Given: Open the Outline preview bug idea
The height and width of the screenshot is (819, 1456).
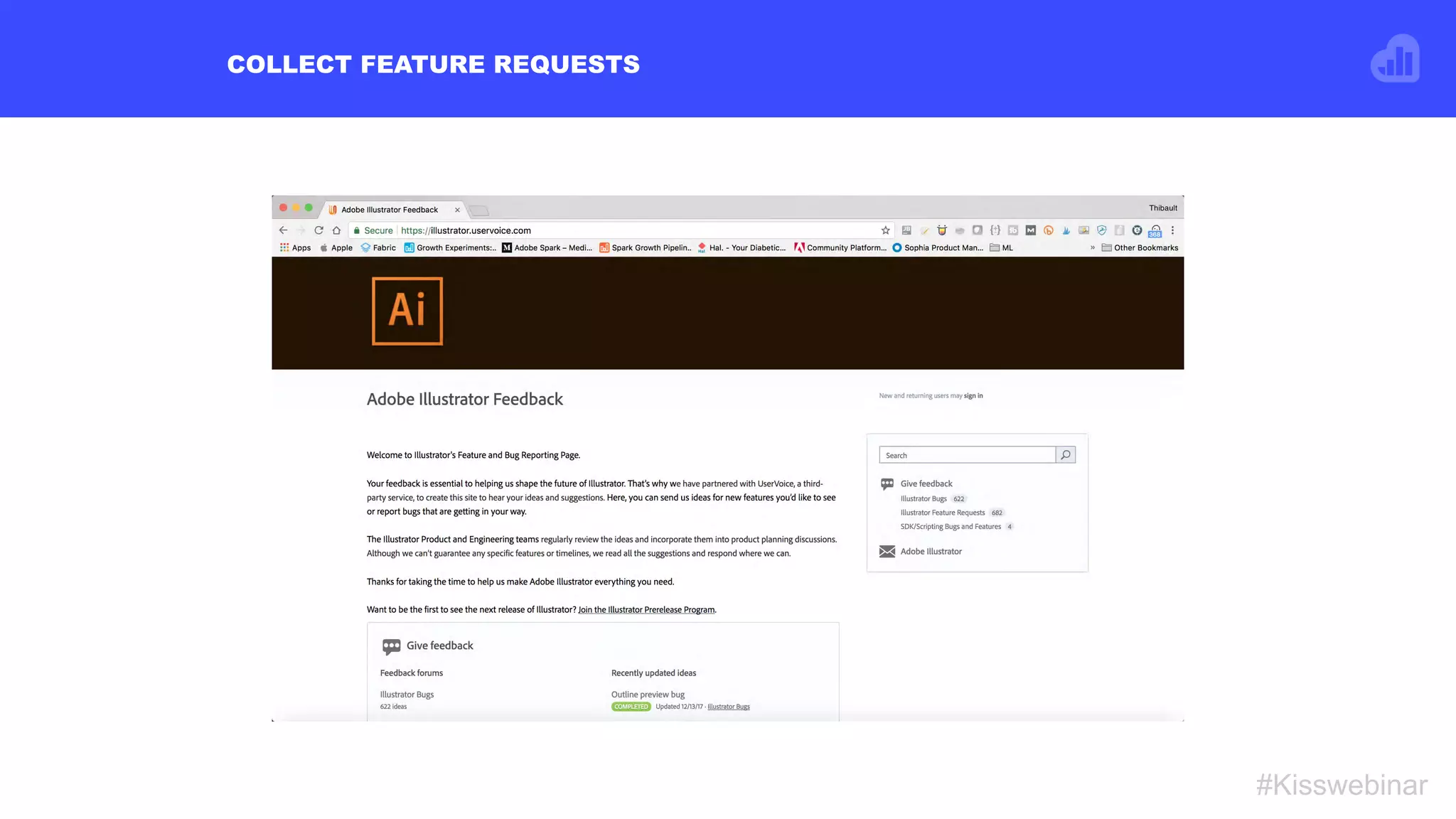Looking at the screenshot, I should [x=648, y=695].
